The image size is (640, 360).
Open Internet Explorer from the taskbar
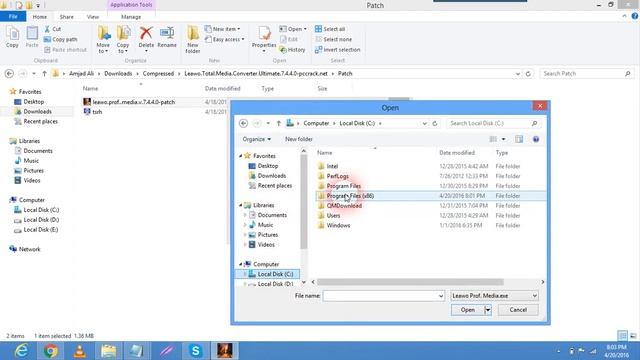[21, 351]
